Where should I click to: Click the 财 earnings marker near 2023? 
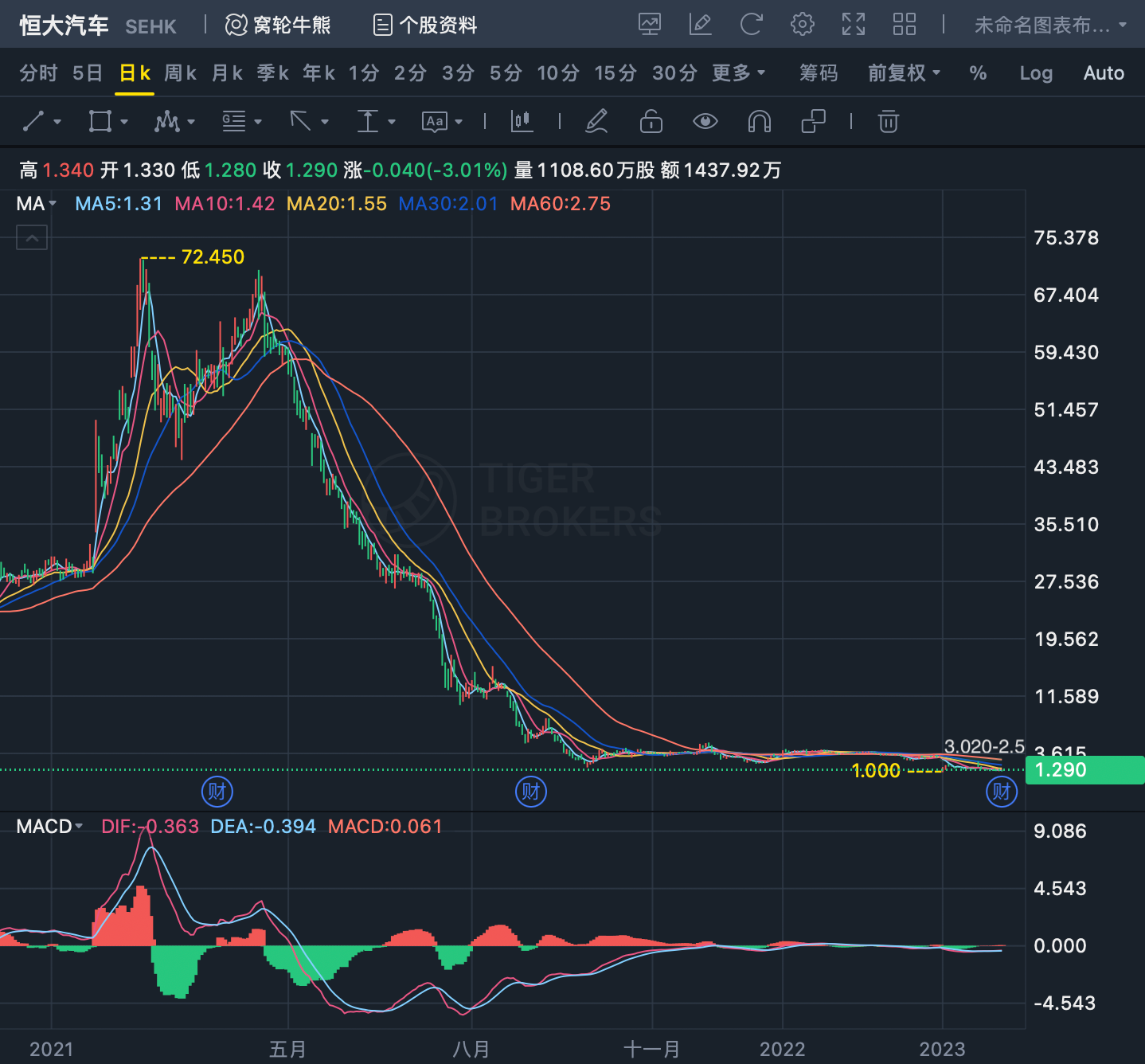tap(1002, 792)
